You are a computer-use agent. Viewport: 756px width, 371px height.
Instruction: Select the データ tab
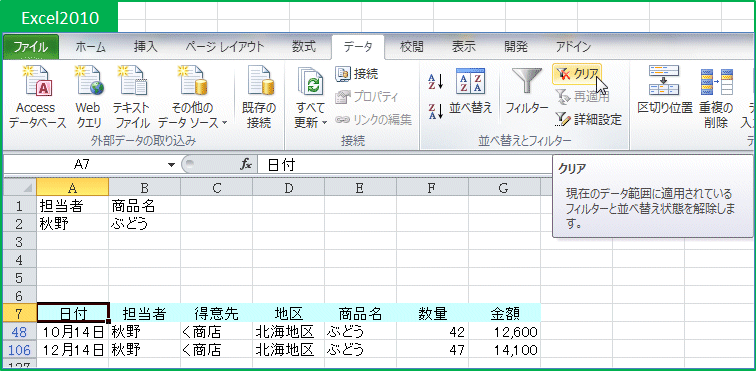click(358, 47)
